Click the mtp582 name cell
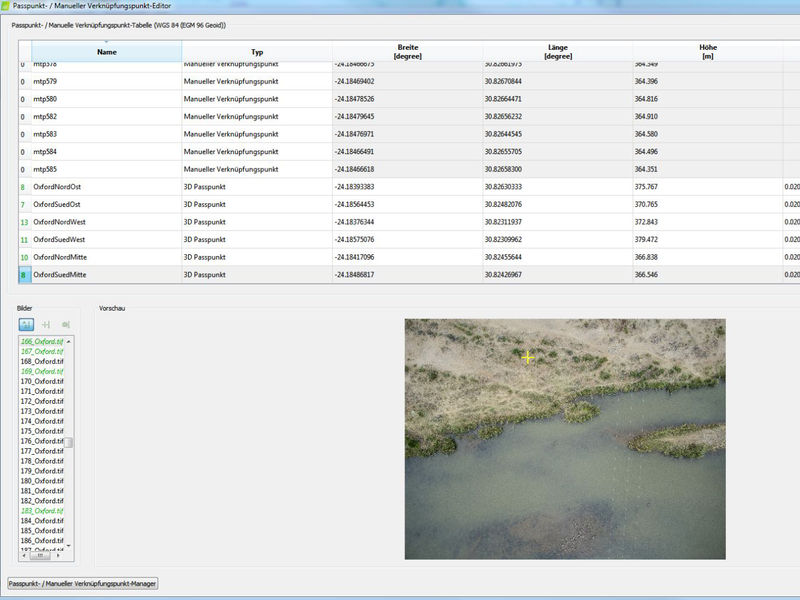The width and height of the screenshot is (800, 600). (107, 116)
